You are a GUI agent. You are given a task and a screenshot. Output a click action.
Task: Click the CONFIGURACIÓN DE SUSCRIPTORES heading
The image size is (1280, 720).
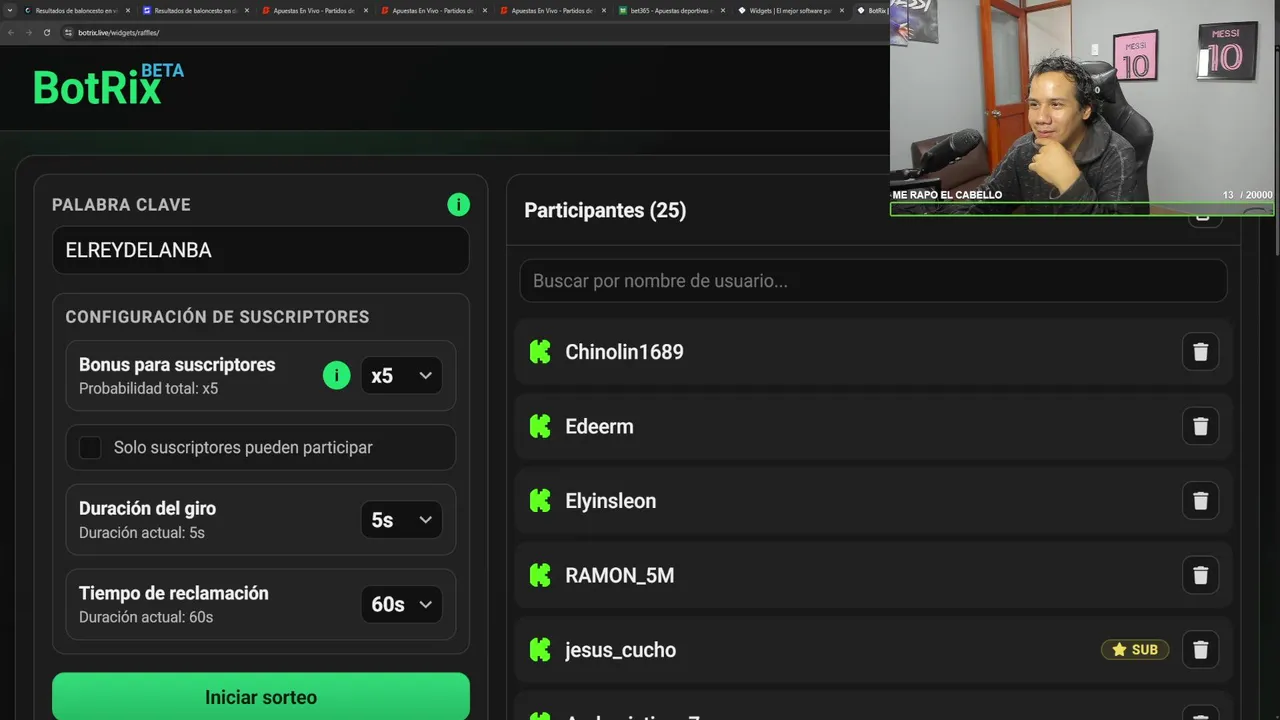[217, 317]
